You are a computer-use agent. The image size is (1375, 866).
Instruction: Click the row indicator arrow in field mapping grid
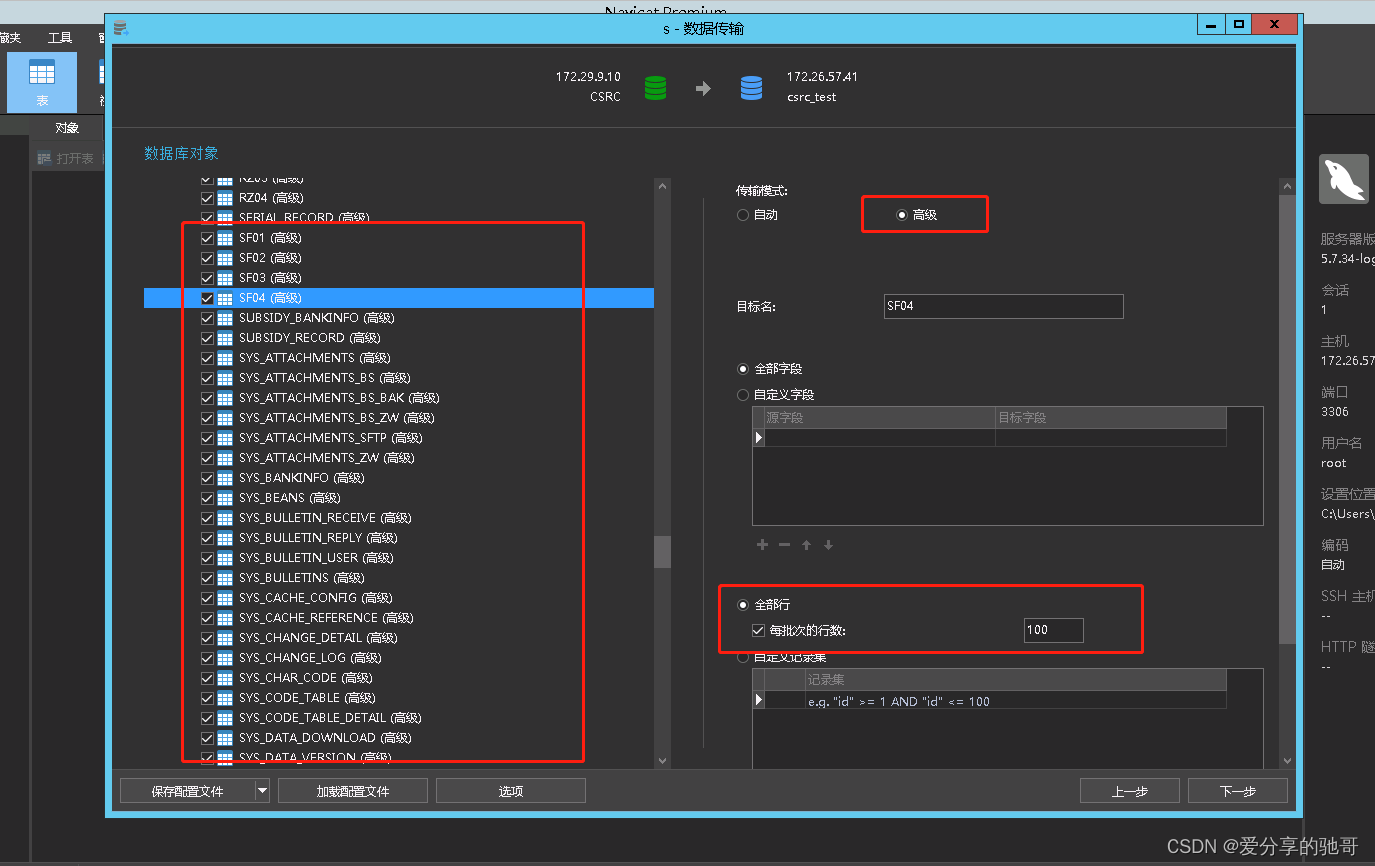(x=759, y=438)
